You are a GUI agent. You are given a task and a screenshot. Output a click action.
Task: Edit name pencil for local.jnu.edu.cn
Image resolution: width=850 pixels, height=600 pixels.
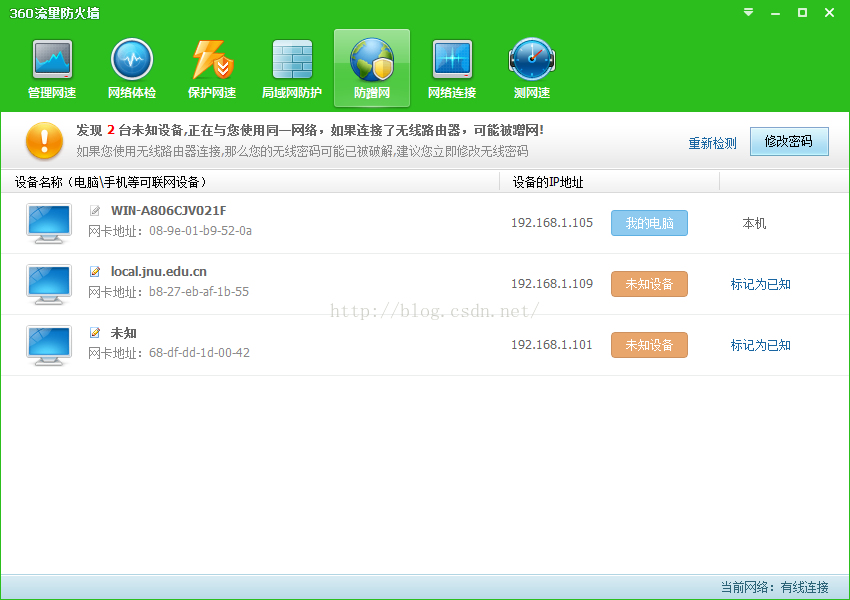[x=95, y=272]
